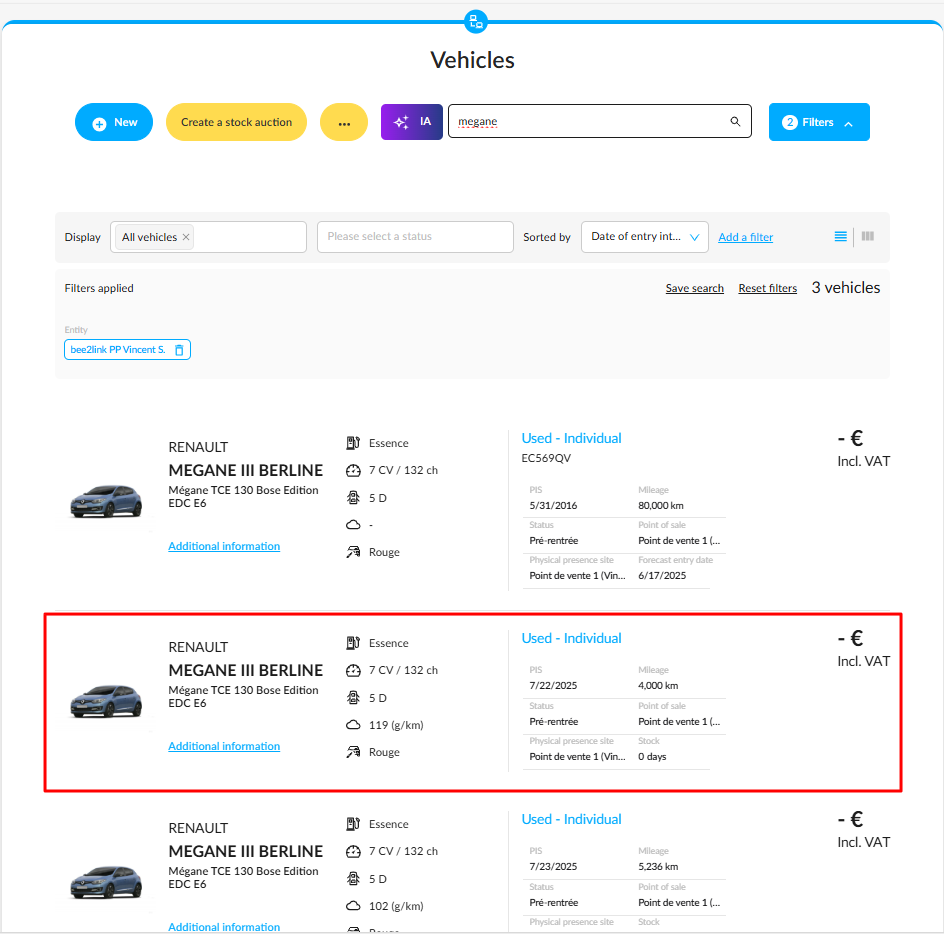Click Used - Individual link of 7/23/2025 vehicle
The image size is (944, 934).
[x=571, y=820]
